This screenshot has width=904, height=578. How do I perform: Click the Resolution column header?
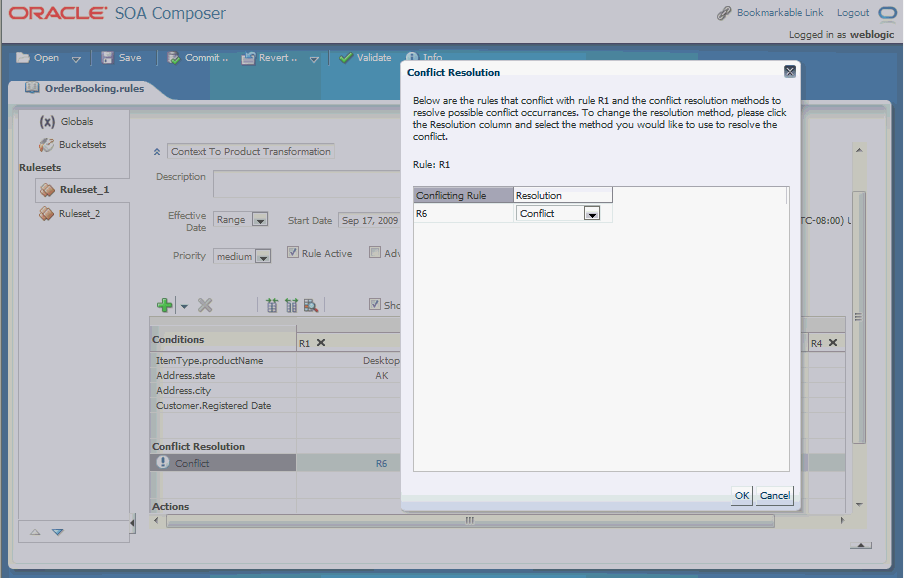coord(563,195)
